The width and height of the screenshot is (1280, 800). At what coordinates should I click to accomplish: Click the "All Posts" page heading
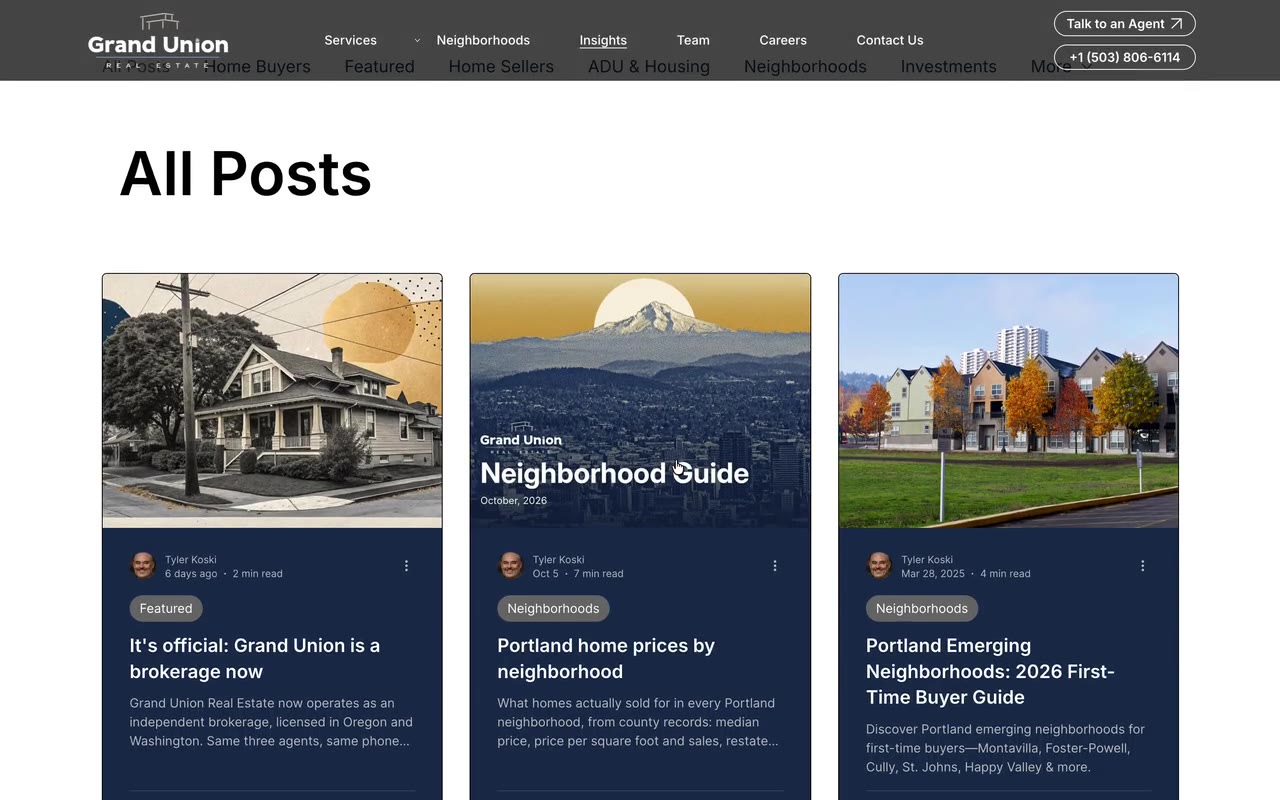(246, 174)
